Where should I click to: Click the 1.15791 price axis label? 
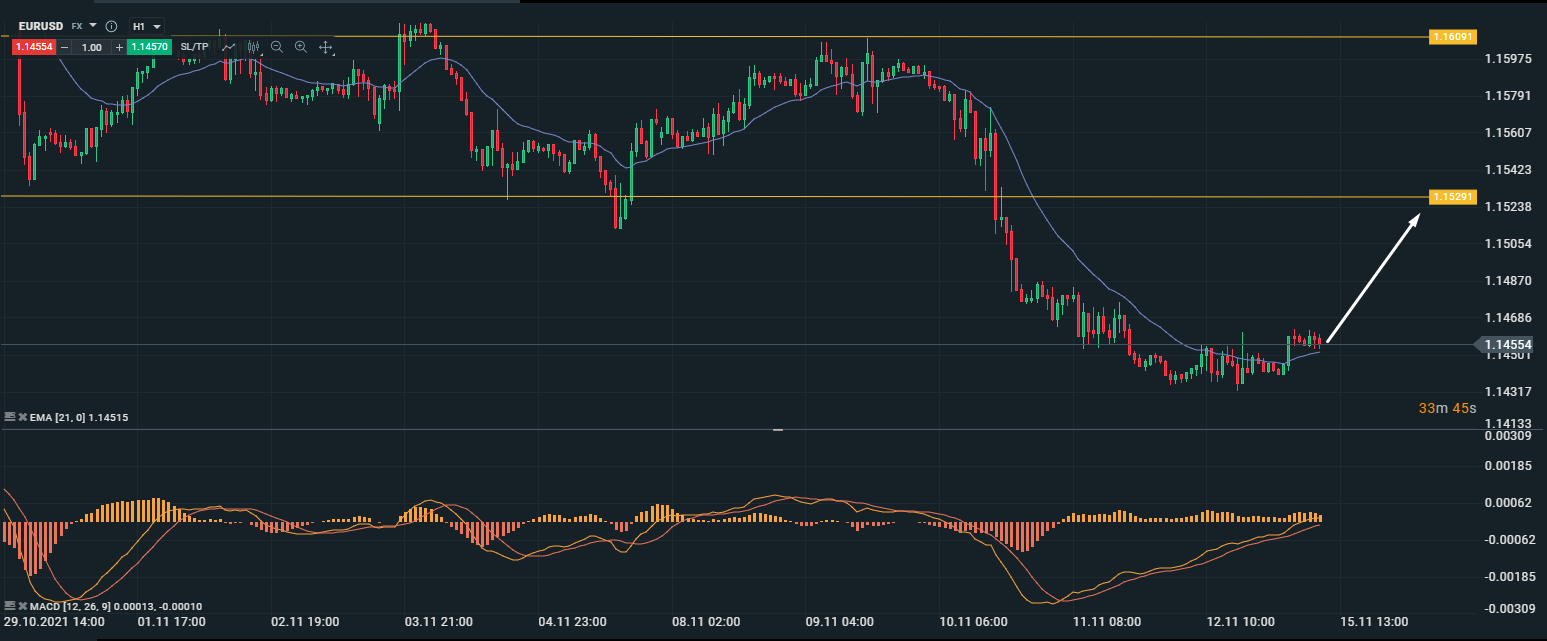tap(1509, 96)
